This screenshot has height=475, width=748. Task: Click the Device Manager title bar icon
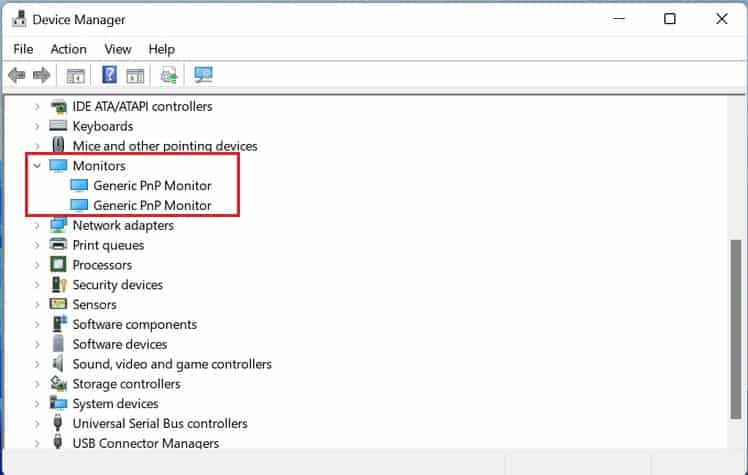(19, 19)
